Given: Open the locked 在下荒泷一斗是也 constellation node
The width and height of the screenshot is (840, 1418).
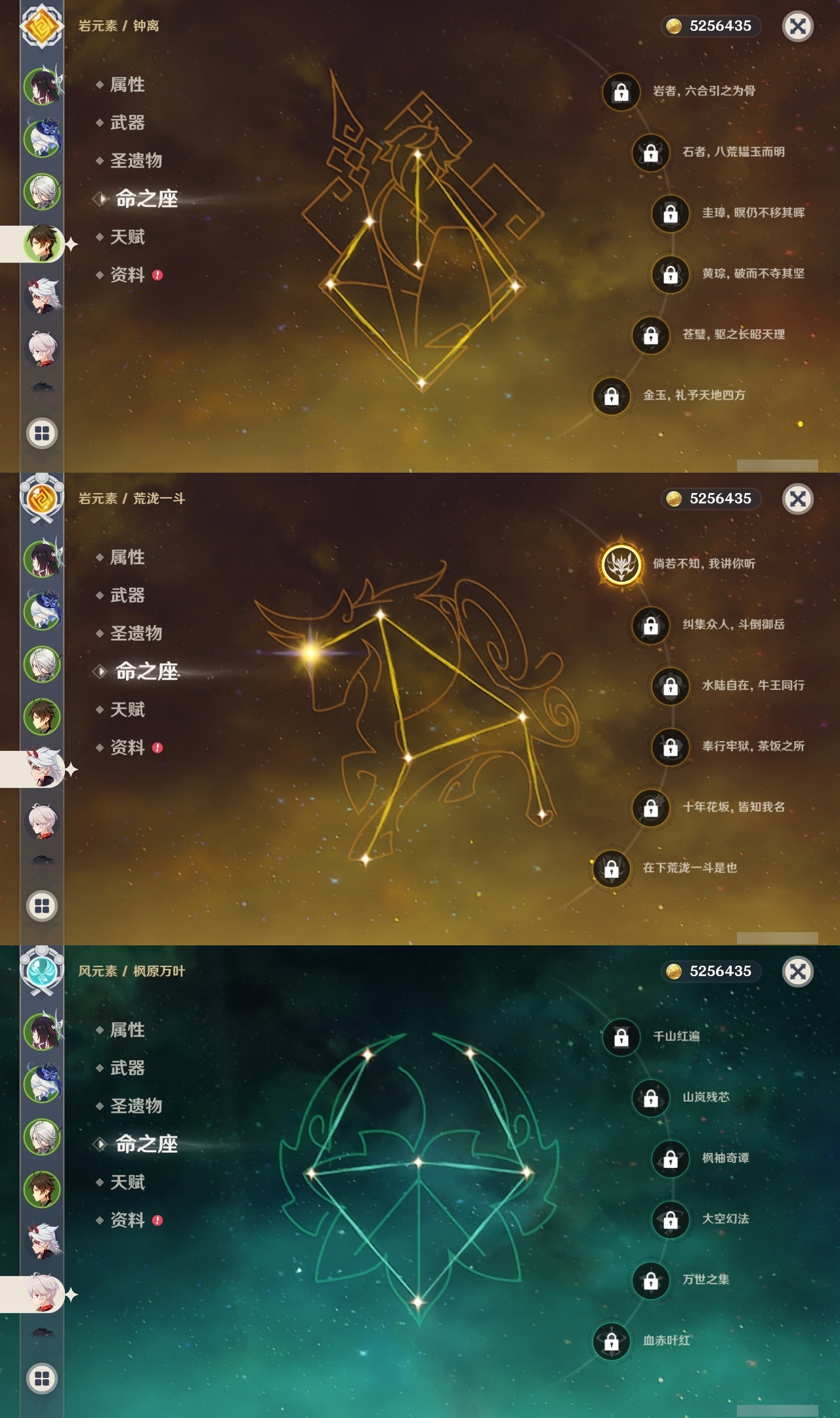Looking at the screenshot, I should click(611, 869).
